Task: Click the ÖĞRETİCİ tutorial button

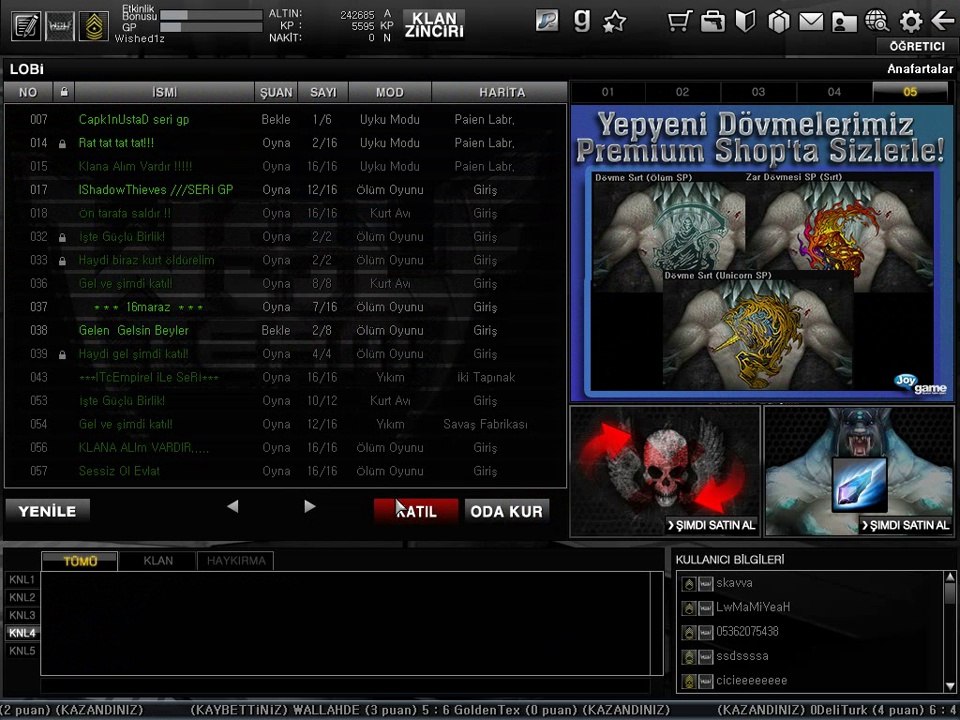Action: [917, 47]
